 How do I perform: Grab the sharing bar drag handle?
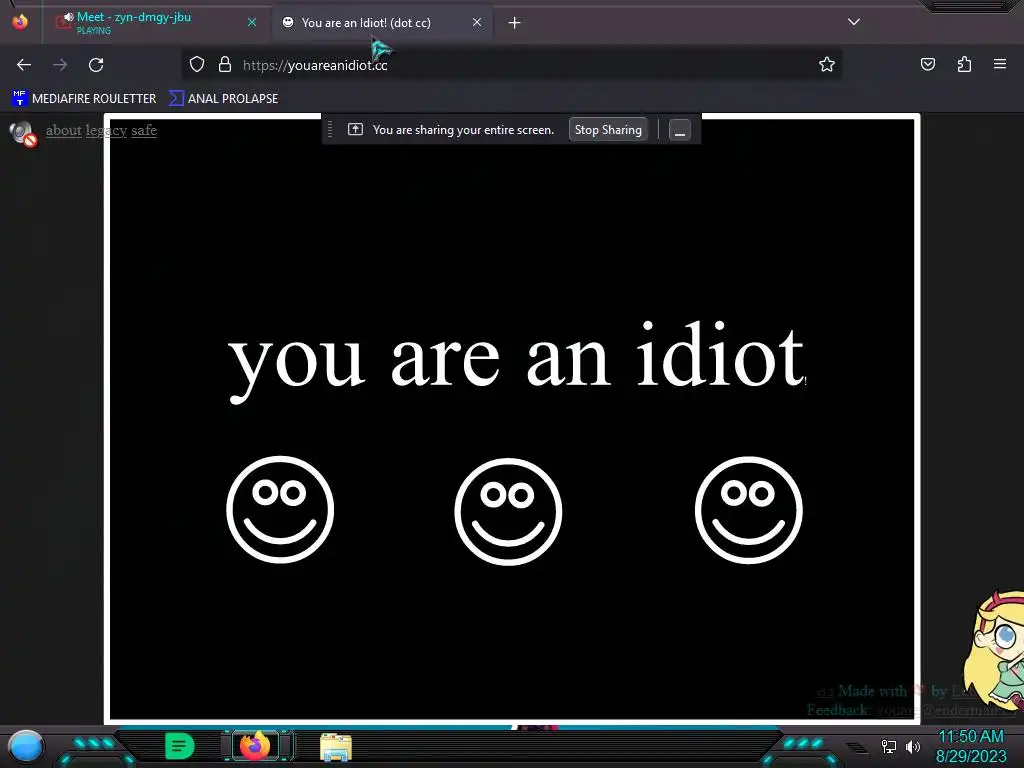click(x=330, y=129)
